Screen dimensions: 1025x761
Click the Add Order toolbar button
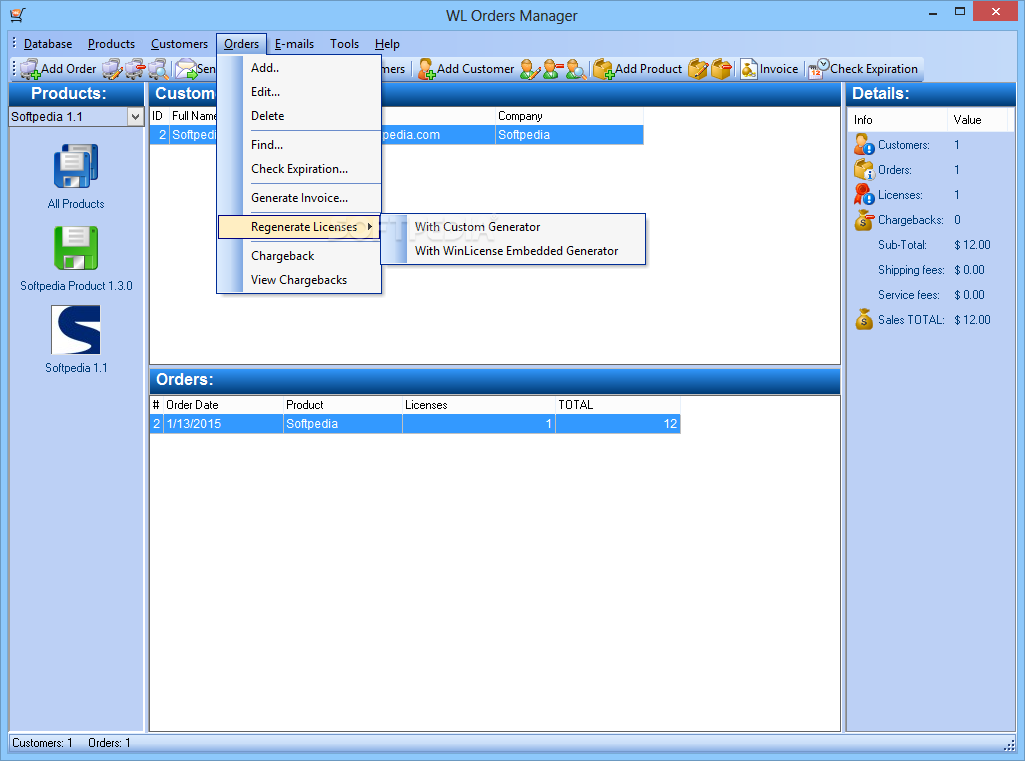[58, 69]
